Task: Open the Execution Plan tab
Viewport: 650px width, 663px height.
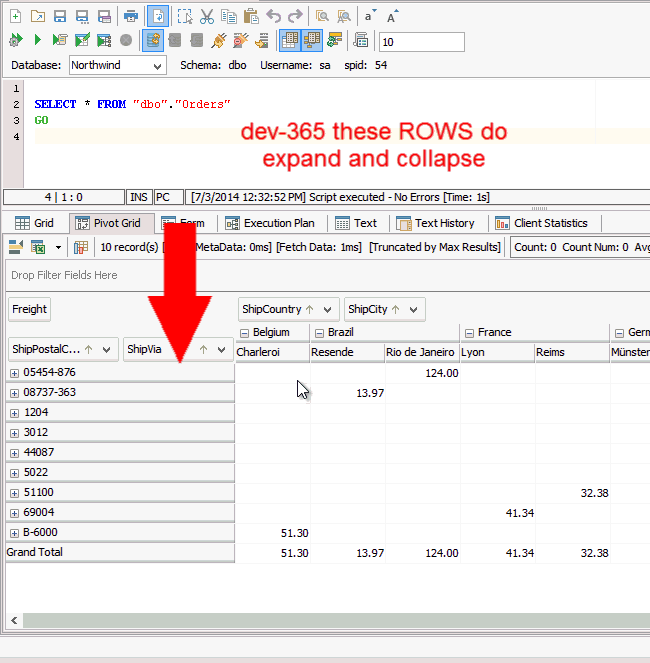Action: (270, 223)
